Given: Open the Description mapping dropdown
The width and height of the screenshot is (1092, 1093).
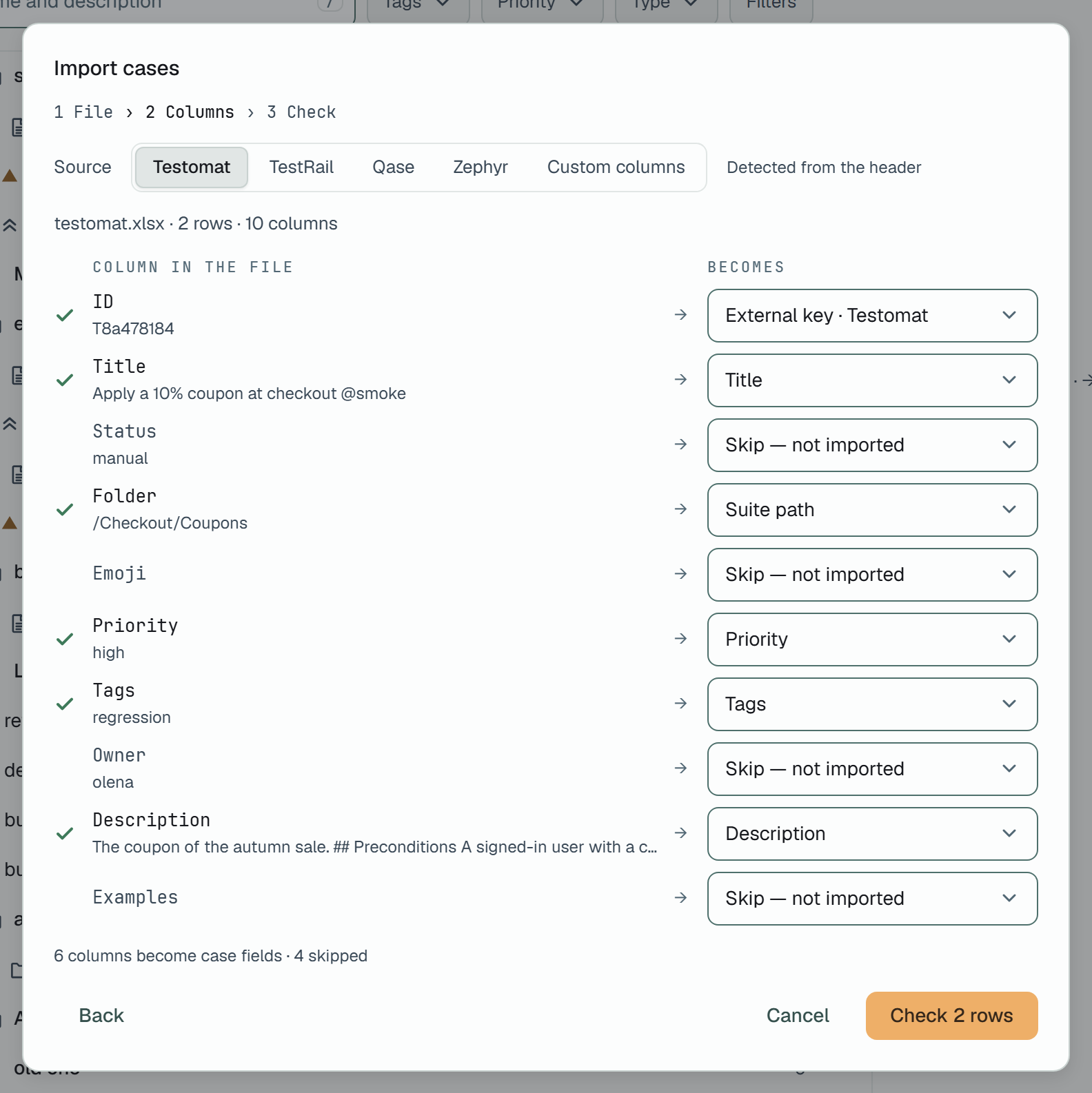Looking at the screenshot, I should coord(872,834).
